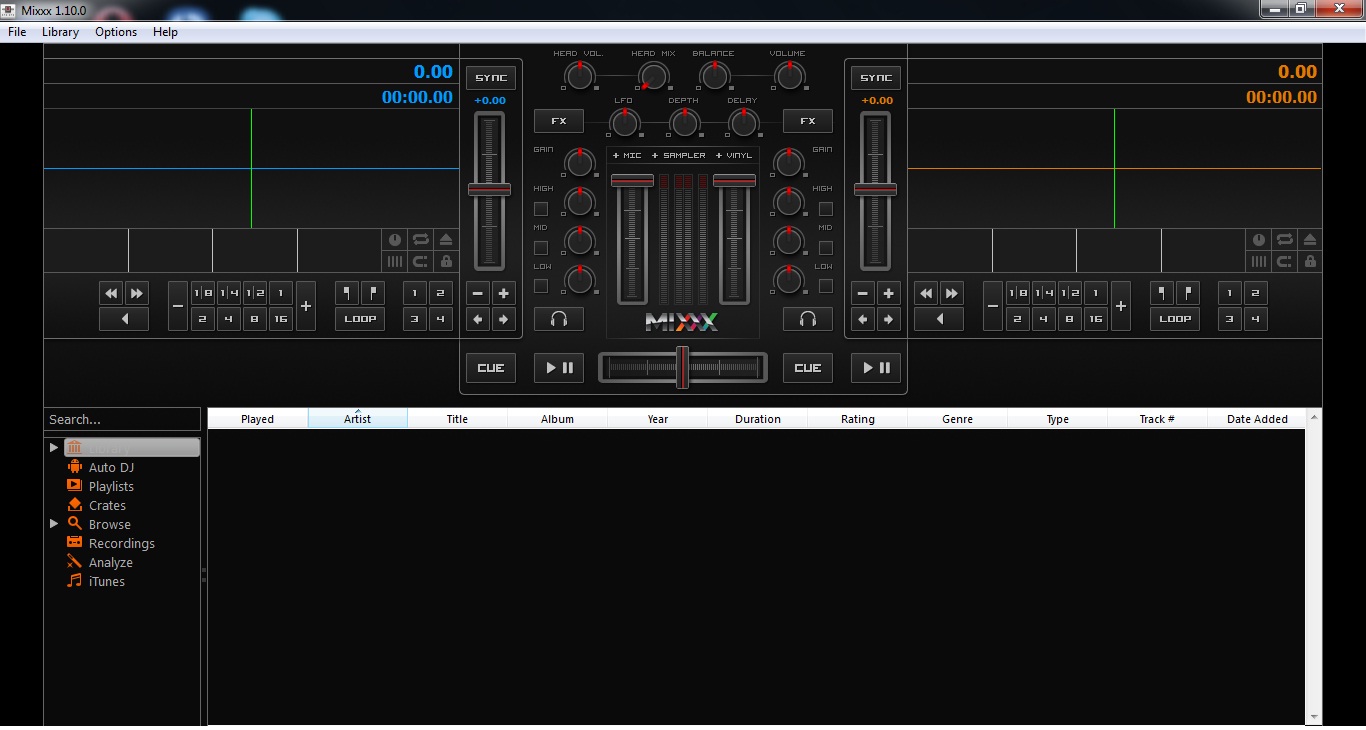This screenshot has width=1366, height=730.
Task: Click the right deck rewind button
Action: coord(926,293)
